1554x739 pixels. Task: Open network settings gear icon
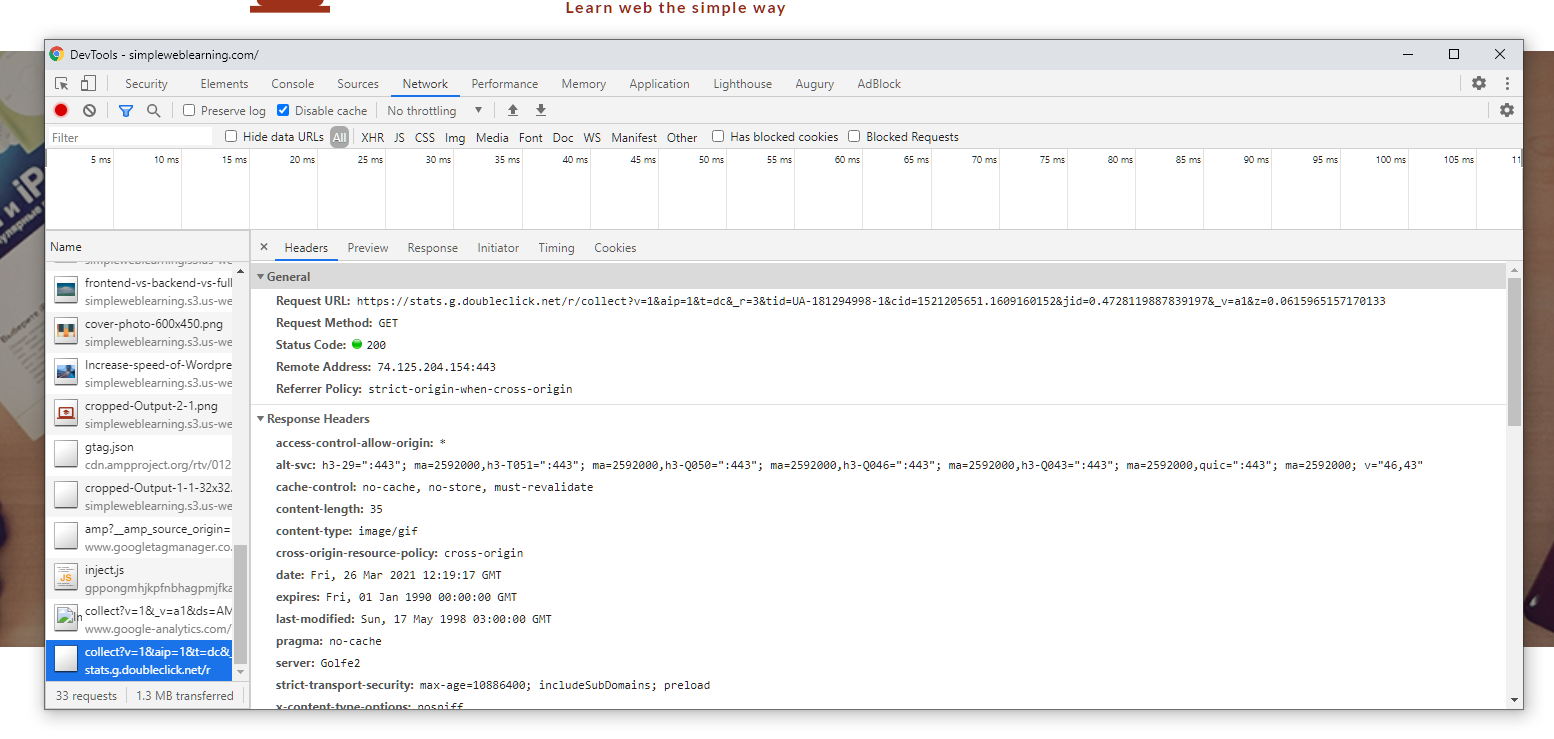pos(1507,111)
